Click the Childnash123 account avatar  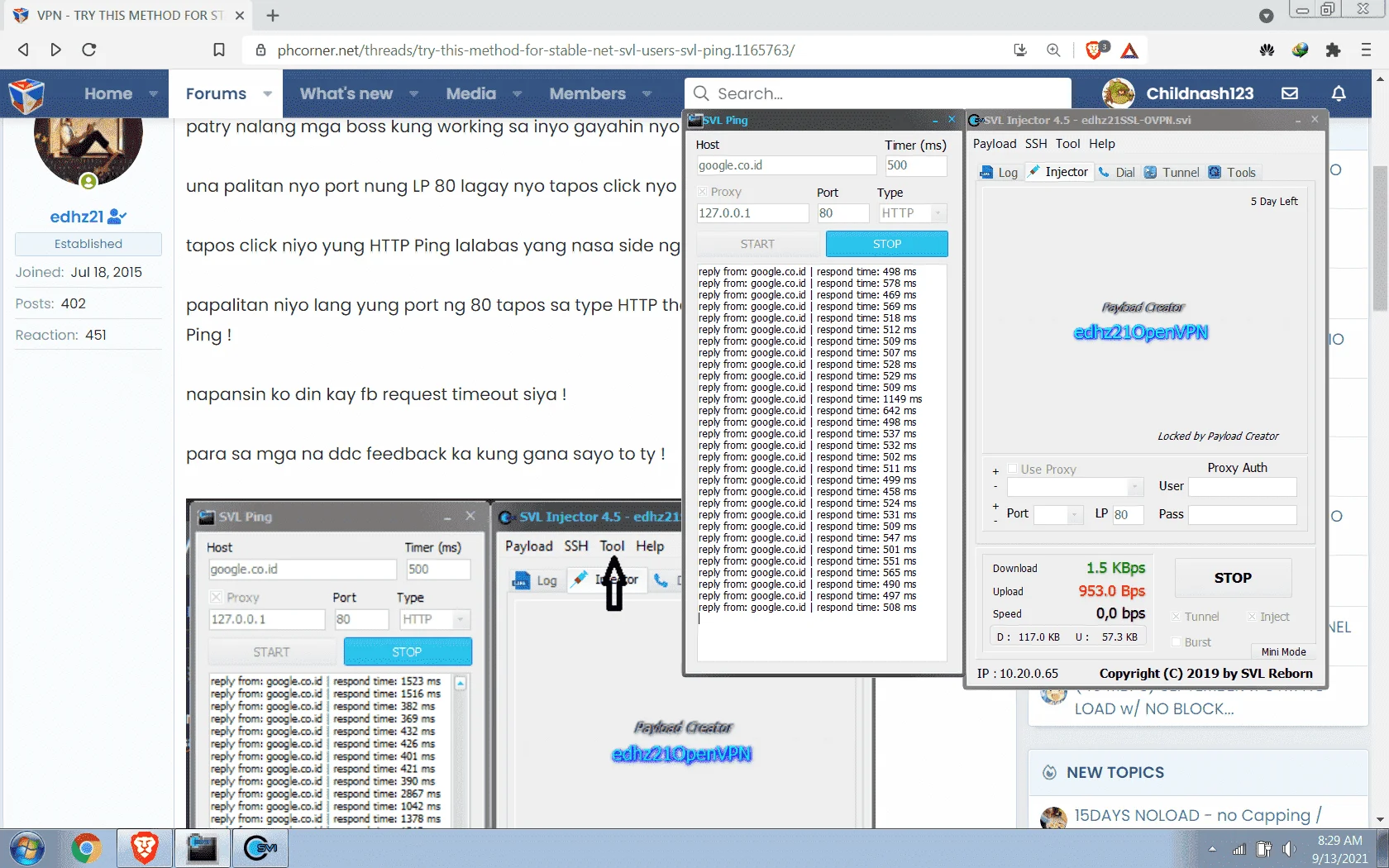click(x=1119, y=93)
